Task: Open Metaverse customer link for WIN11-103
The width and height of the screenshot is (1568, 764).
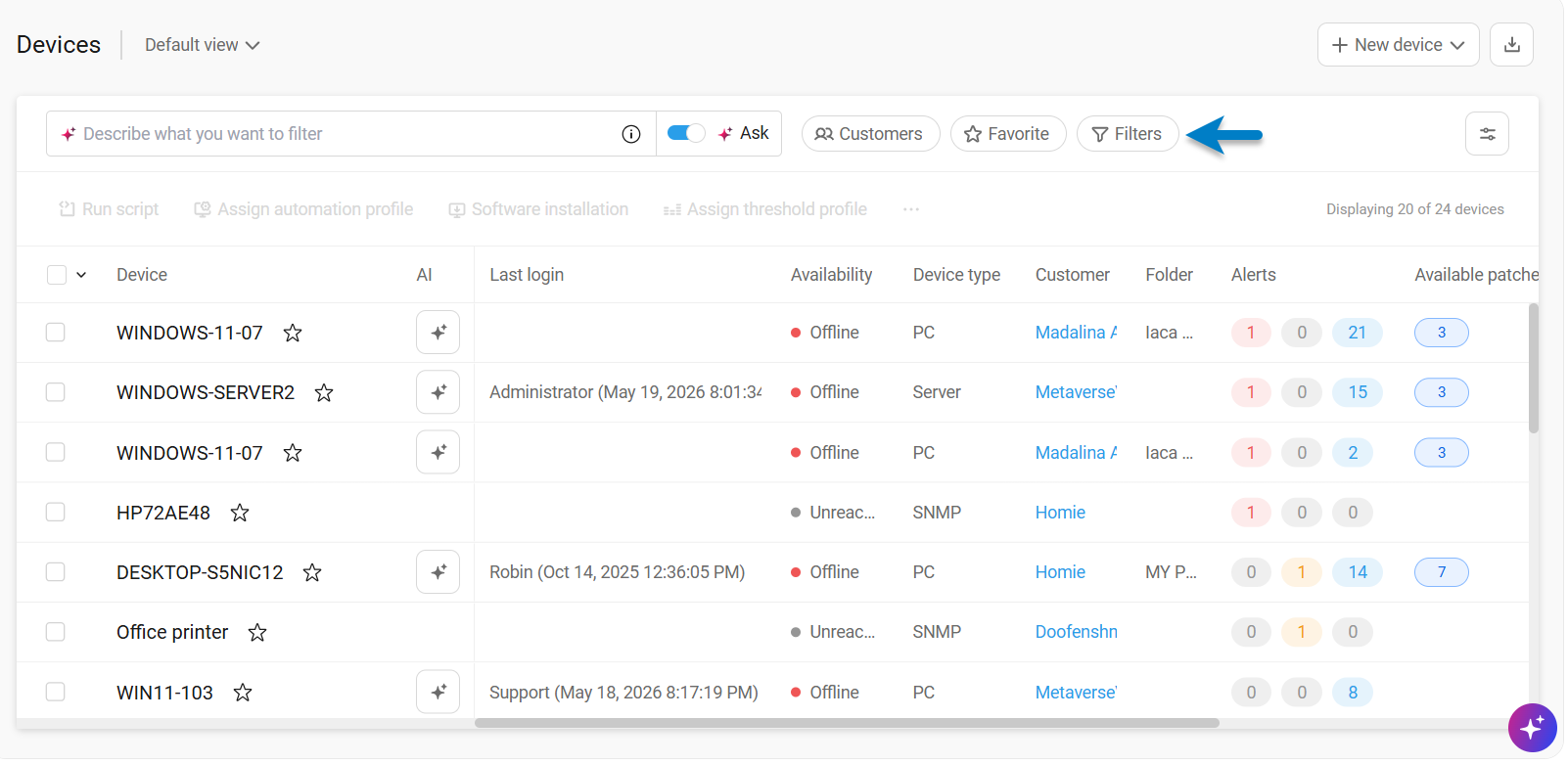Action: 1076,693
